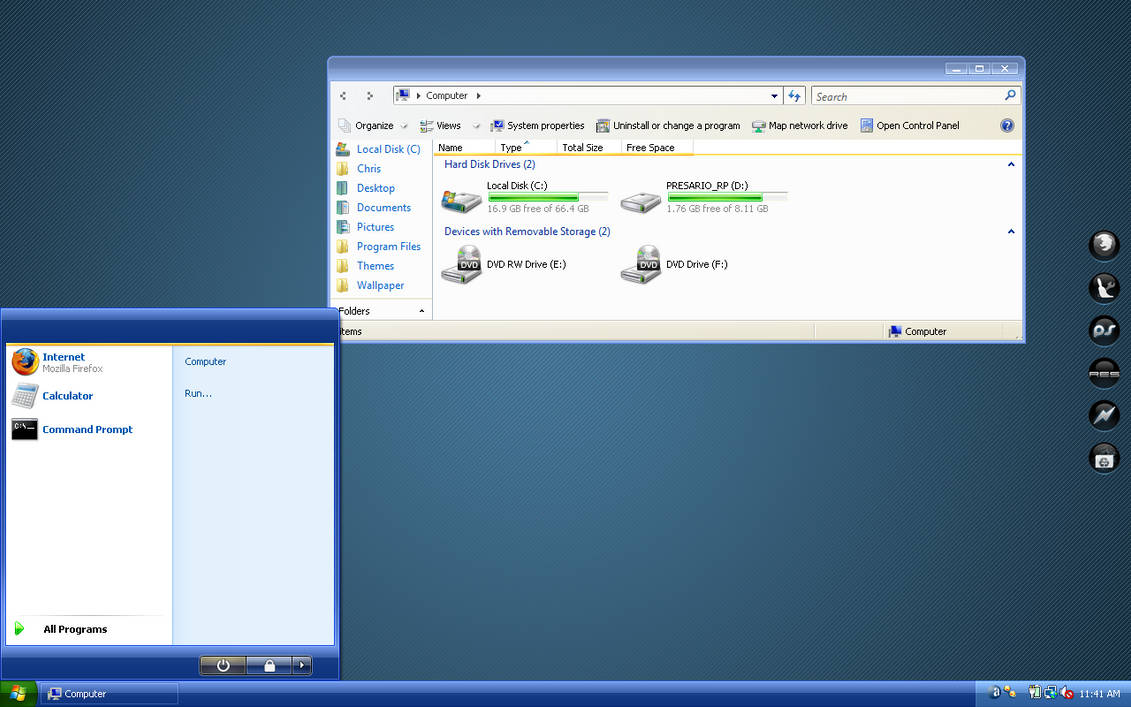Open the Pictures link in the sidebar
The height and width of the screenshot is (707, 1131).
point(375,226)
